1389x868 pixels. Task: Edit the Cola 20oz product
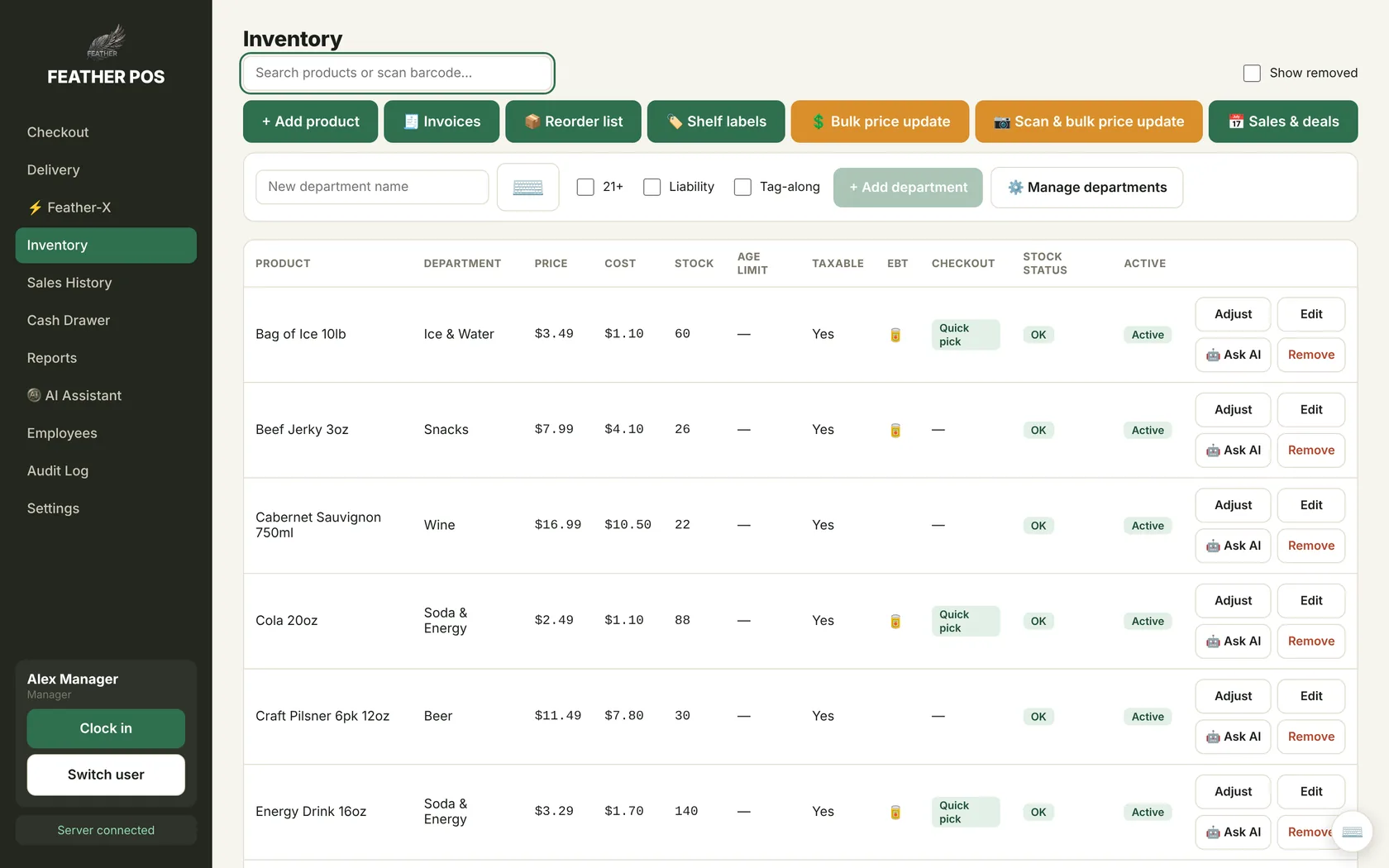click(1311, 600)
